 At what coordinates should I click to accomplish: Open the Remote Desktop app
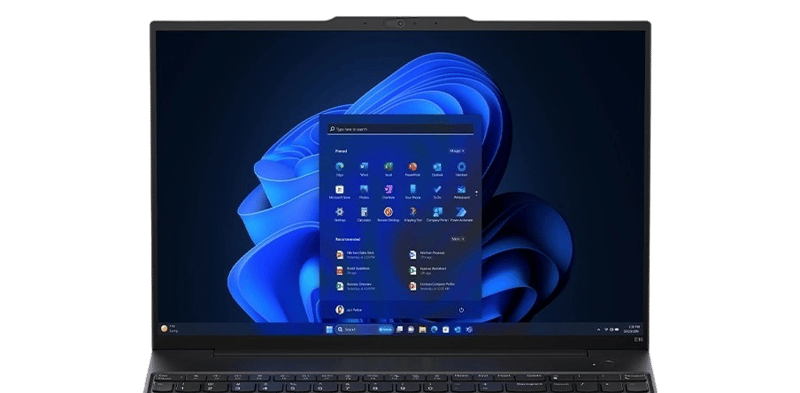pos(388,214)
